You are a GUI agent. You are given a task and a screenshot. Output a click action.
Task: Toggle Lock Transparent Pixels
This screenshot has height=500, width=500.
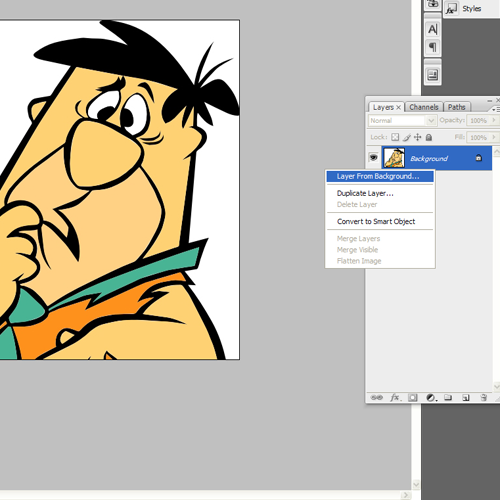(x=395, y=137)
